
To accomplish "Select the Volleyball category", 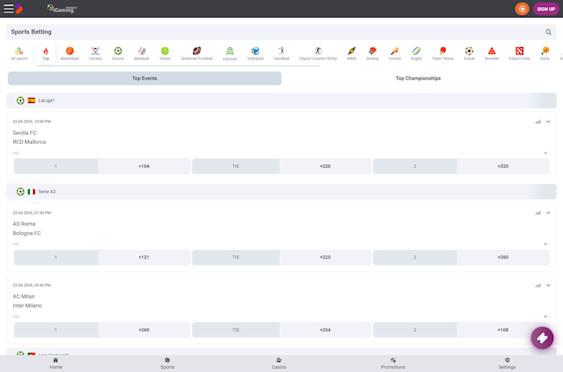I will (x=255, y=54).
